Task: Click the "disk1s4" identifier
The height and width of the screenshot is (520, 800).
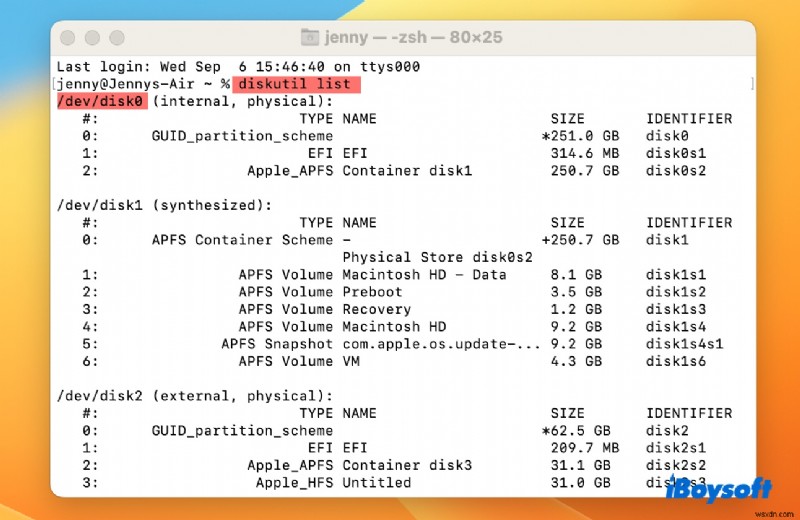Action: click(676, 327)
